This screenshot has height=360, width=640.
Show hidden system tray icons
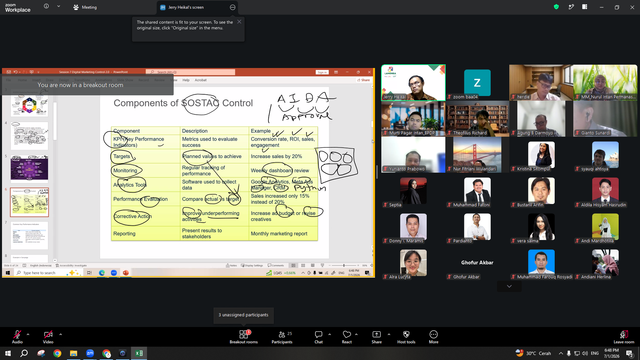click(x=561, y=353)
